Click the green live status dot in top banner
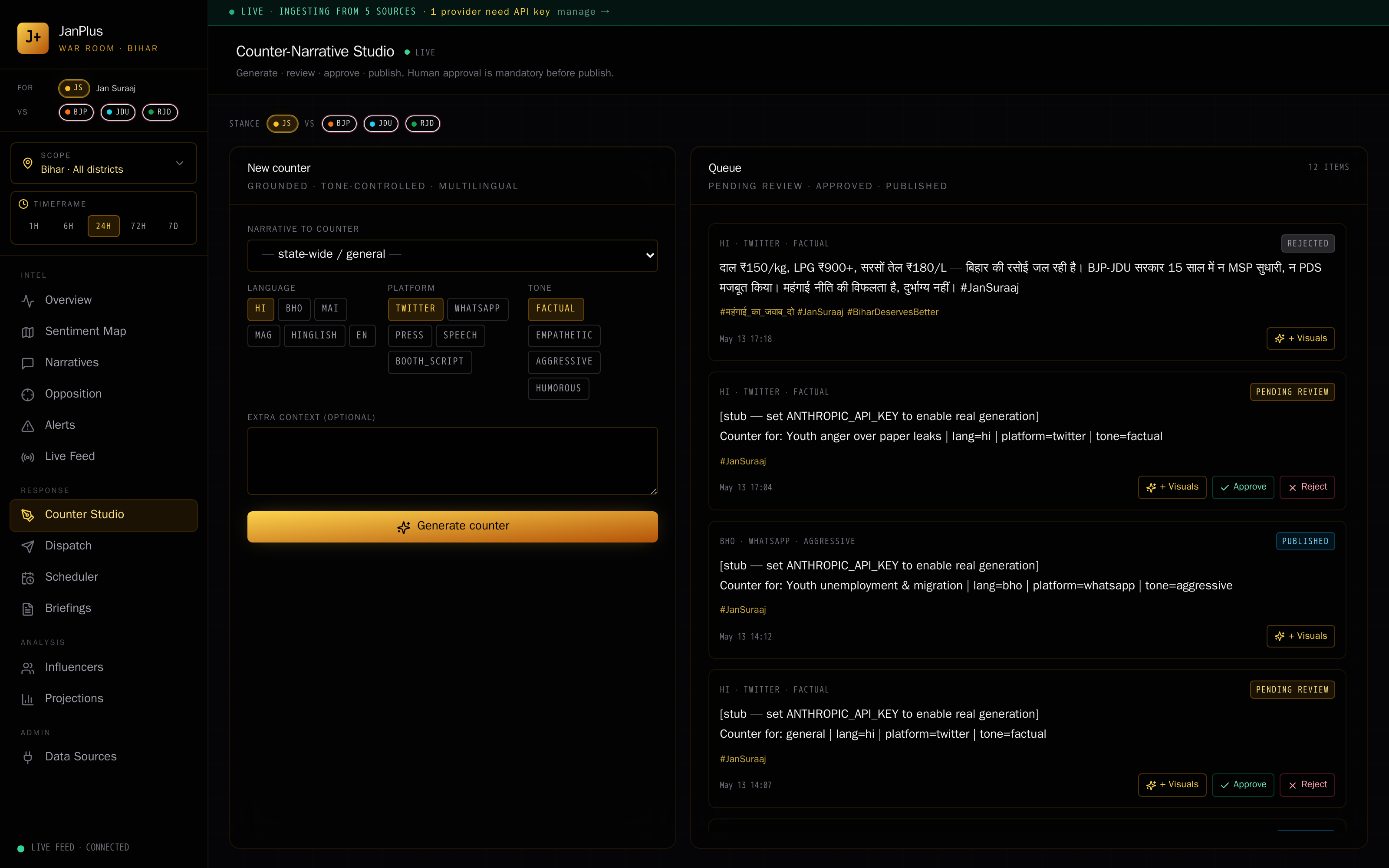The width and height of the screenshot is (1389, 868). [x=232, y=12]
